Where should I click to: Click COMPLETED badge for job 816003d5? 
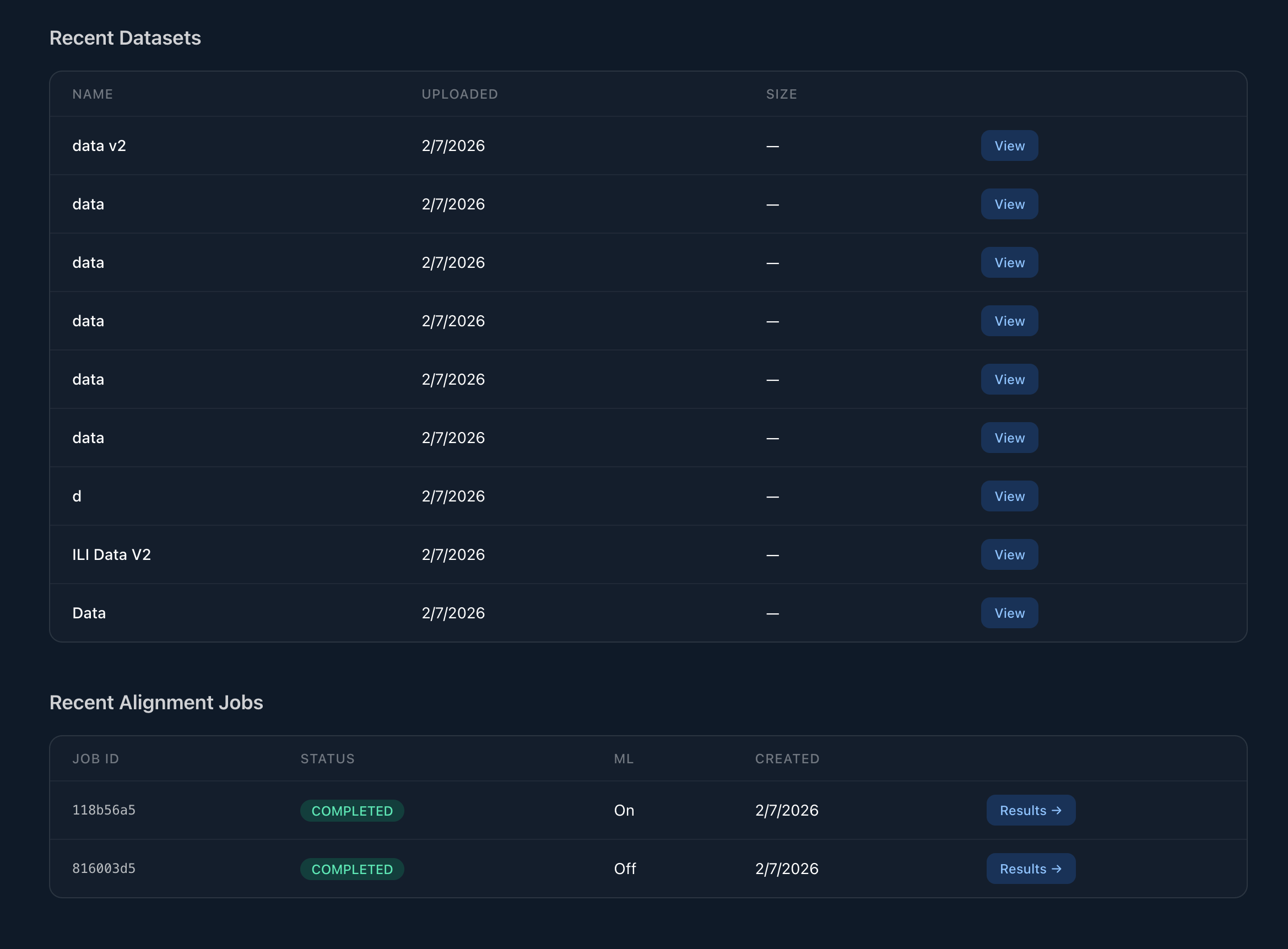(352, 869)
